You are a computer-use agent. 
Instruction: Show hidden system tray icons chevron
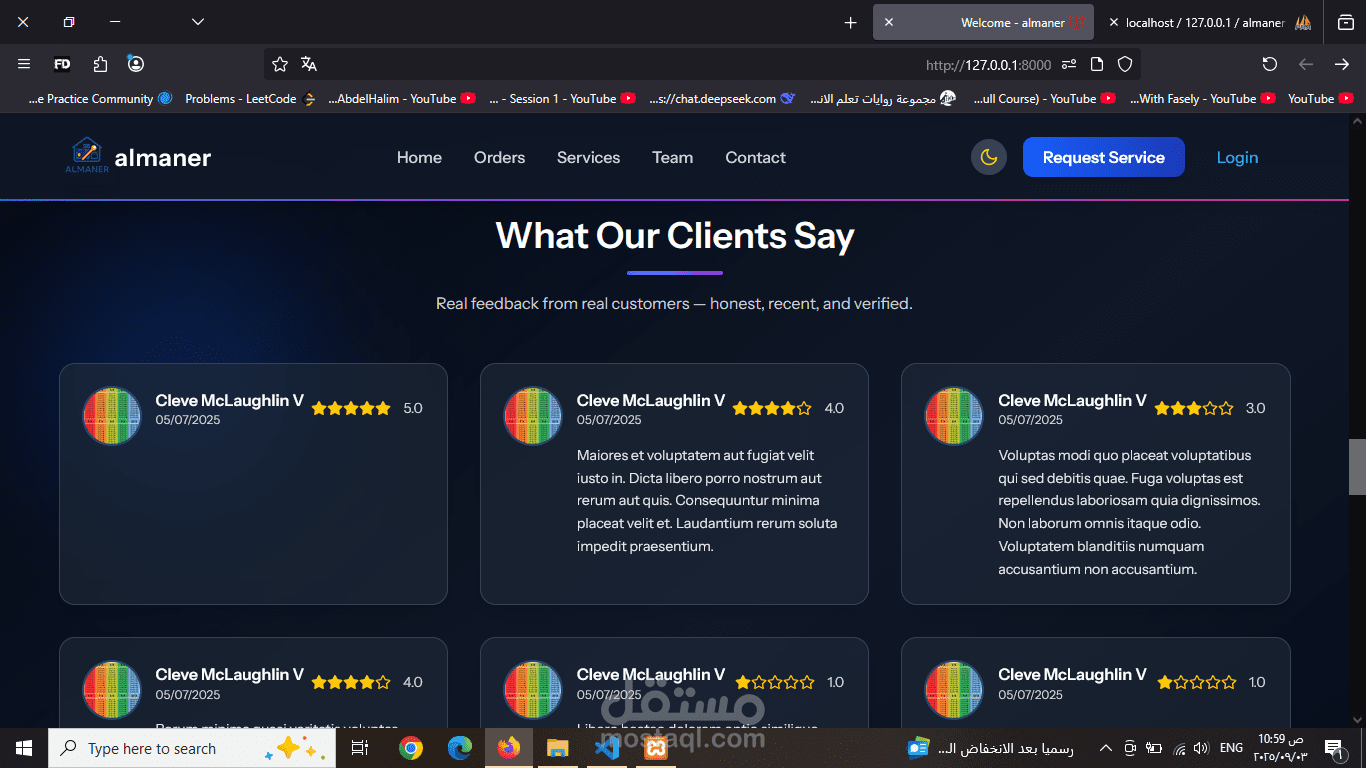pyautogui.click(x=1105, y=748)
